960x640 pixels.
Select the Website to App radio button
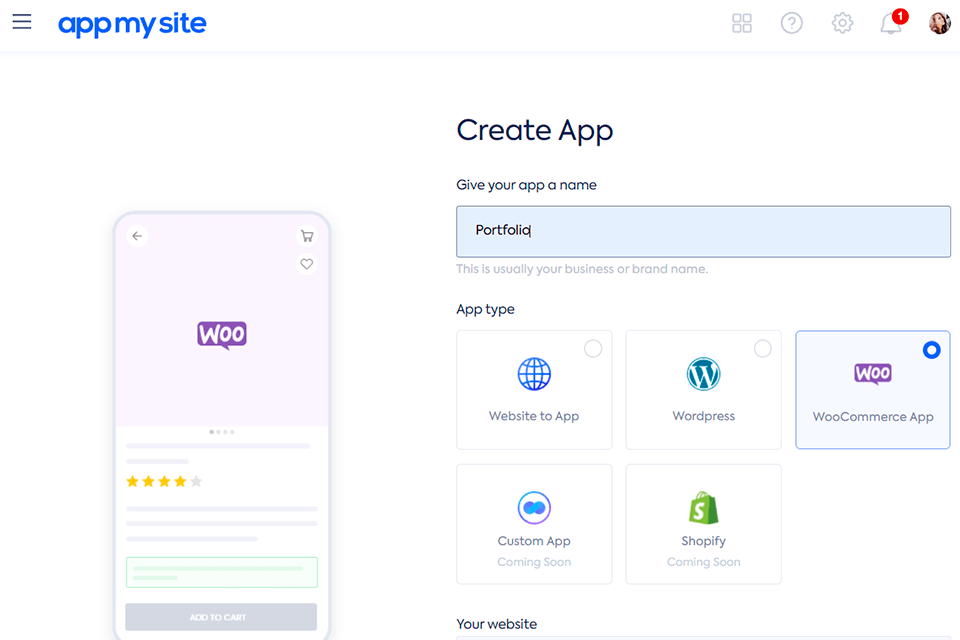[x=593, y=348]
